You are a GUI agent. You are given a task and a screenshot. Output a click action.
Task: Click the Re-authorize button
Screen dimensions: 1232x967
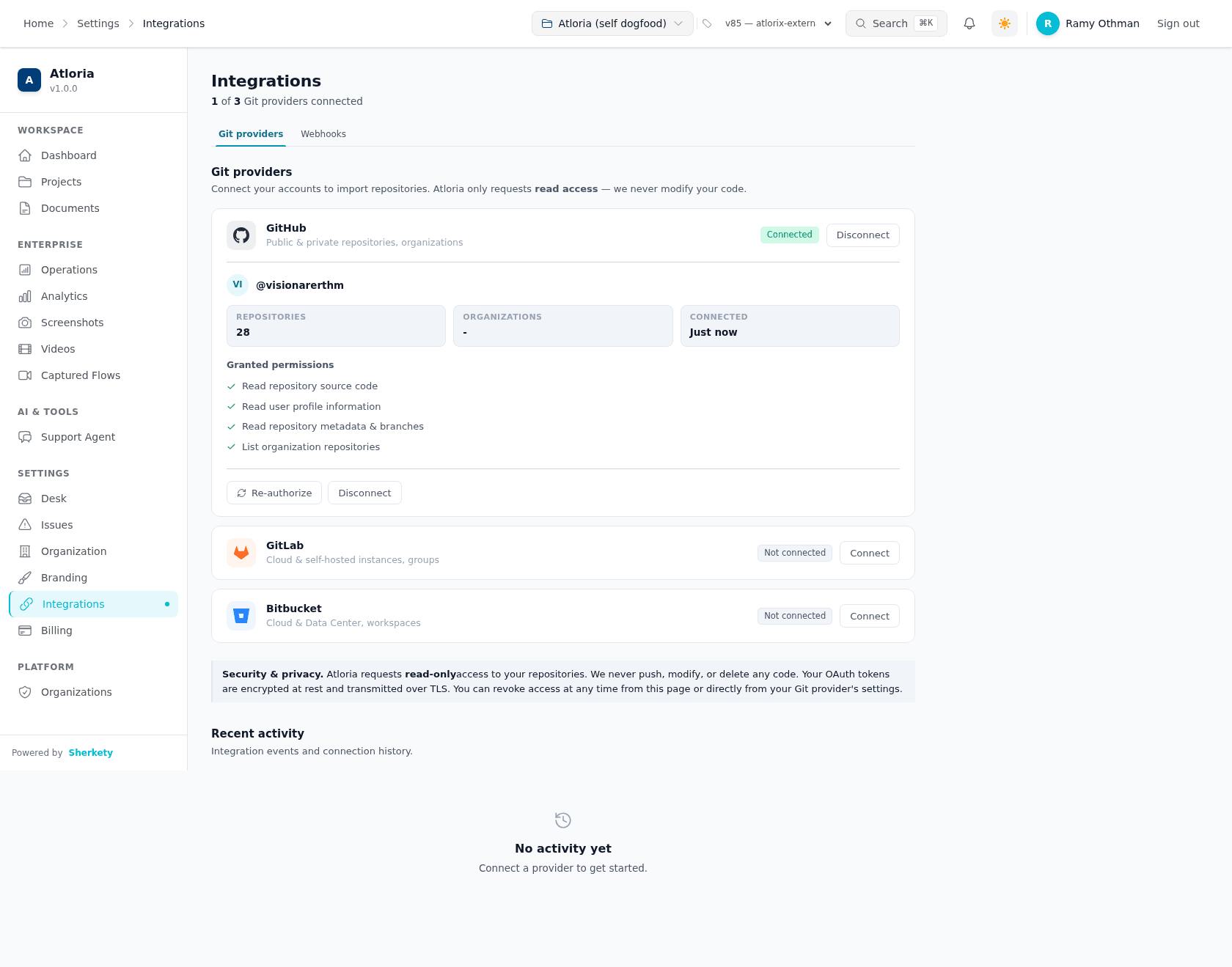274,493
